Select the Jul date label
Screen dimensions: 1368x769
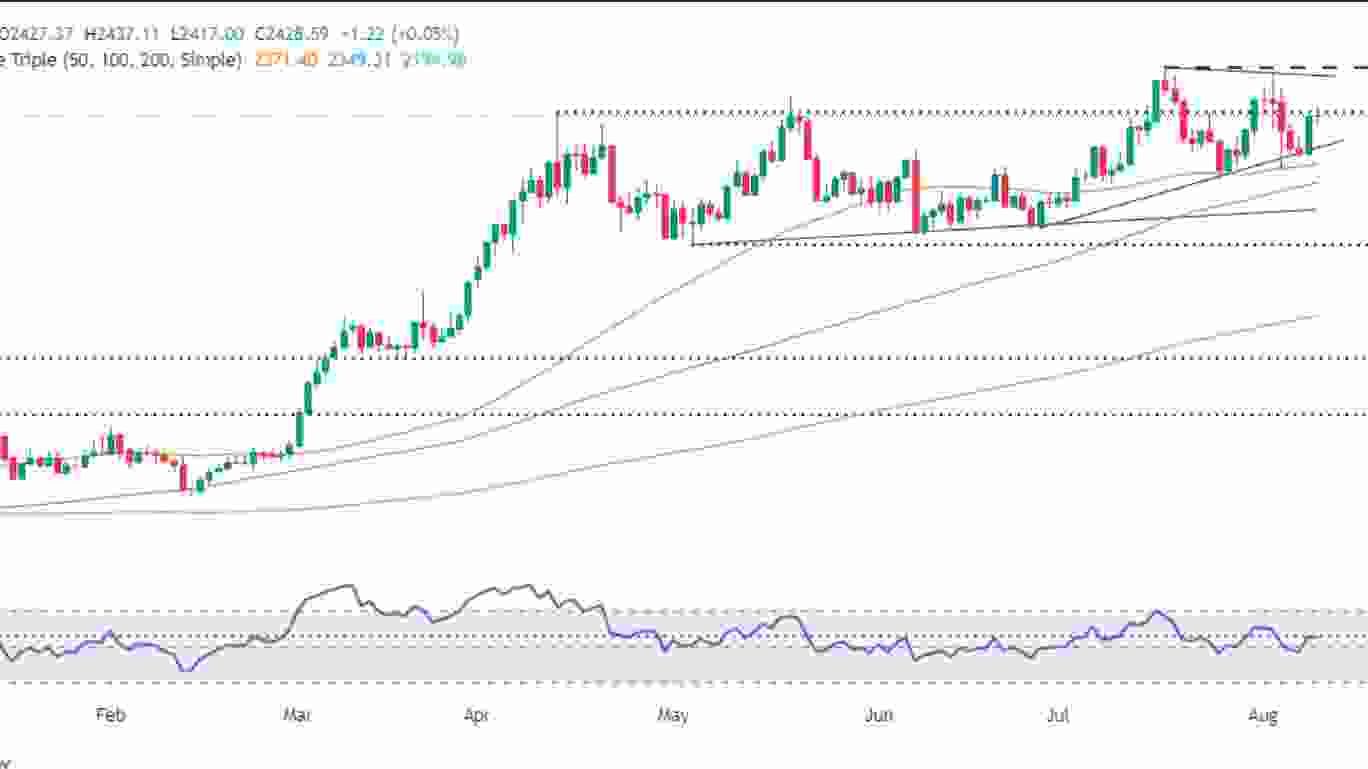pos(1057,716)
